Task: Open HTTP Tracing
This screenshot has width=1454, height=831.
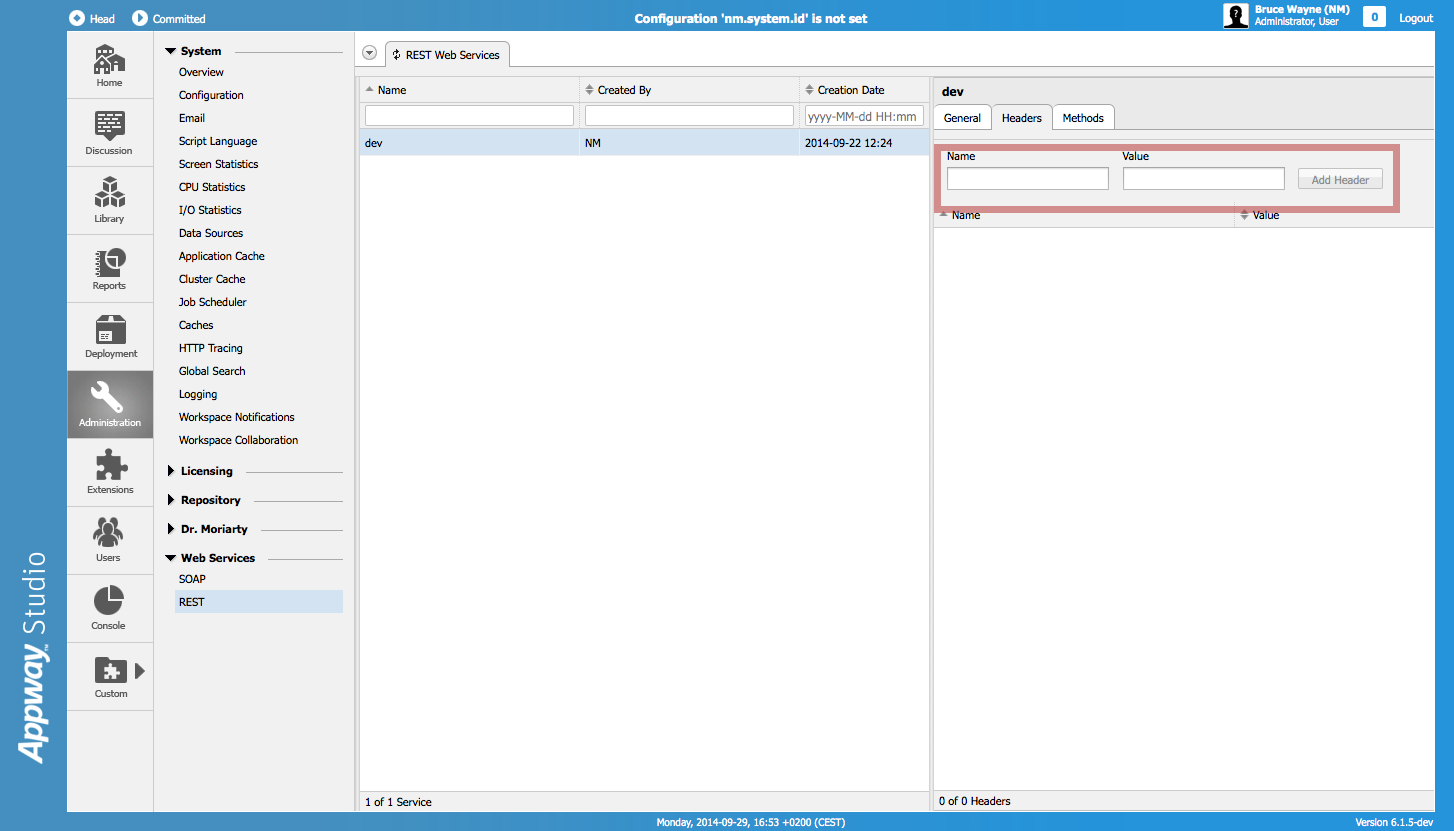Action: pos(211,348)
